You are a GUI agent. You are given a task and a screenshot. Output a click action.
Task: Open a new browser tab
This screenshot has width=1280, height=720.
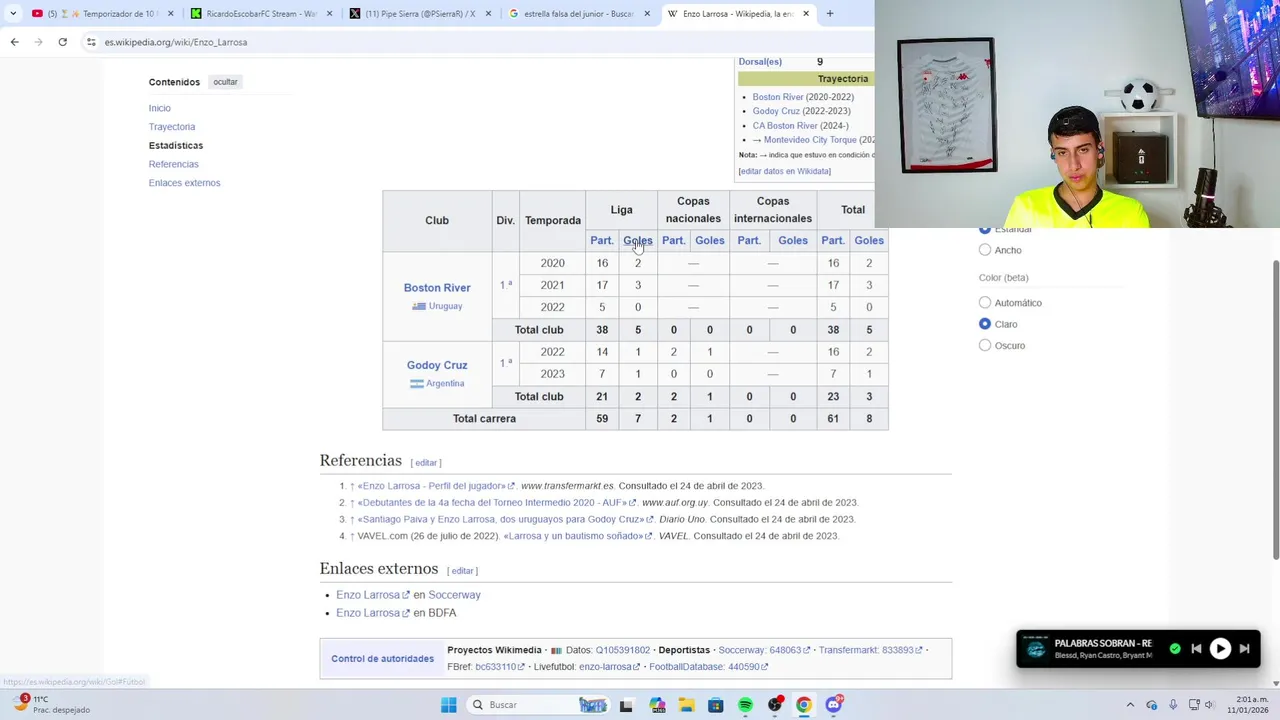click(x=829, y=14)
